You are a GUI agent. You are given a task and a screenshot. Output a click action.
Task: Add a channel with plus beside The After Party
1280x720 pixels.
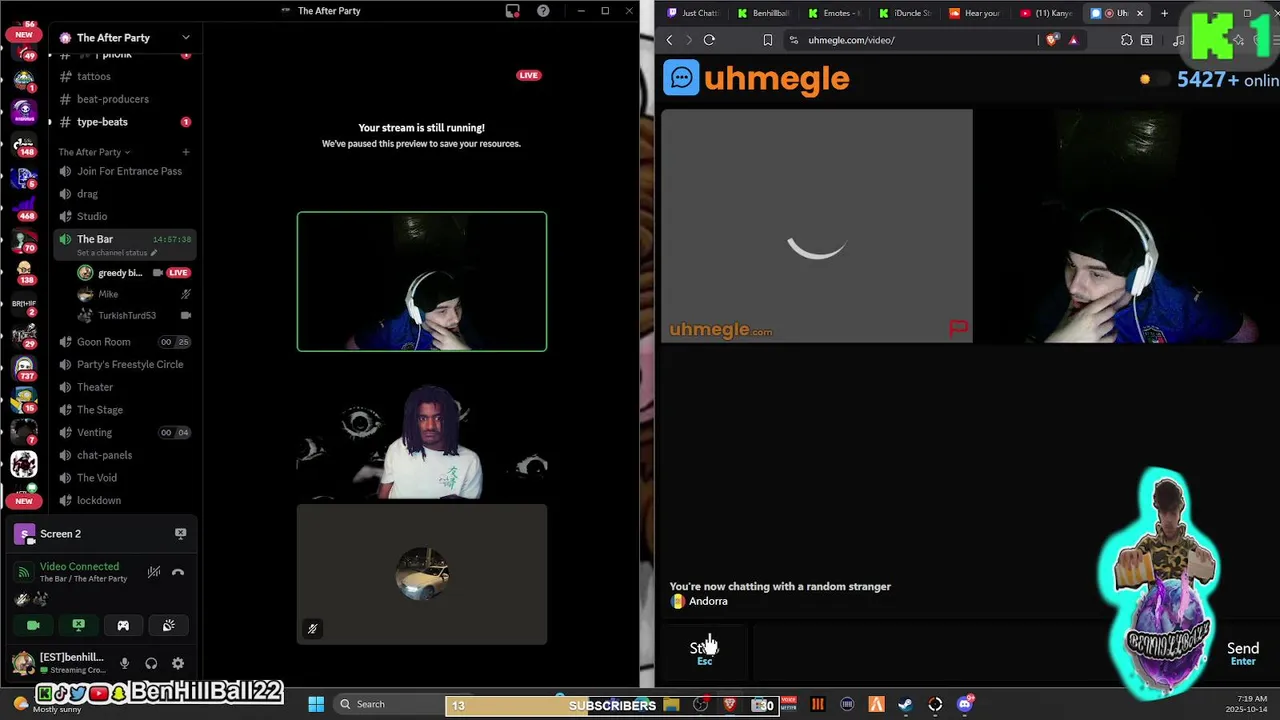click(185, 152)
